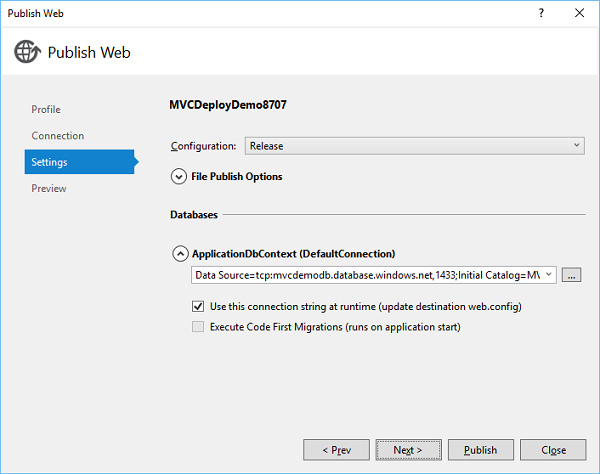Screen dimensions: 600x474
Task: Open the Preview step
Action: coord(49,188)
